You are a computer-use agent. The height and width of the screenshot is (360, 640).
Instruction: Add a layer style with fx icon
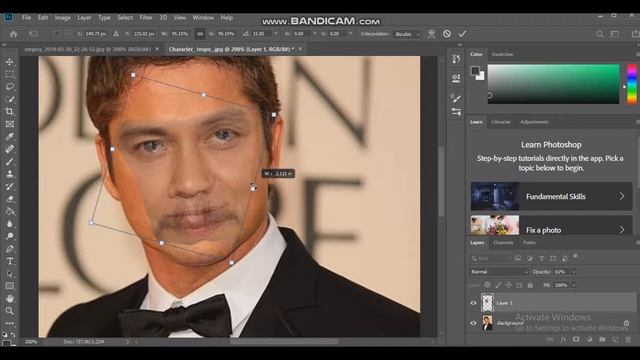[563, 340]
